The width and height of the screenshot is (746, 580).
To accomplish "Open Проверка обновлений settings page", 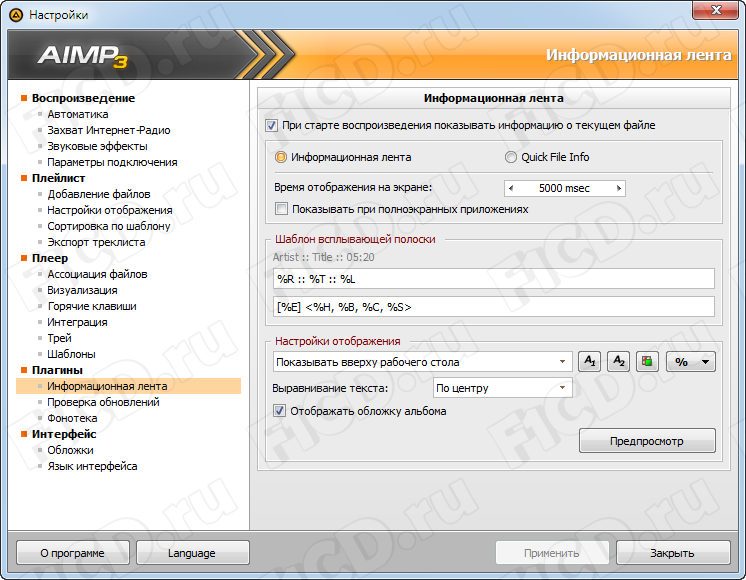I will [x=103, y=402].
